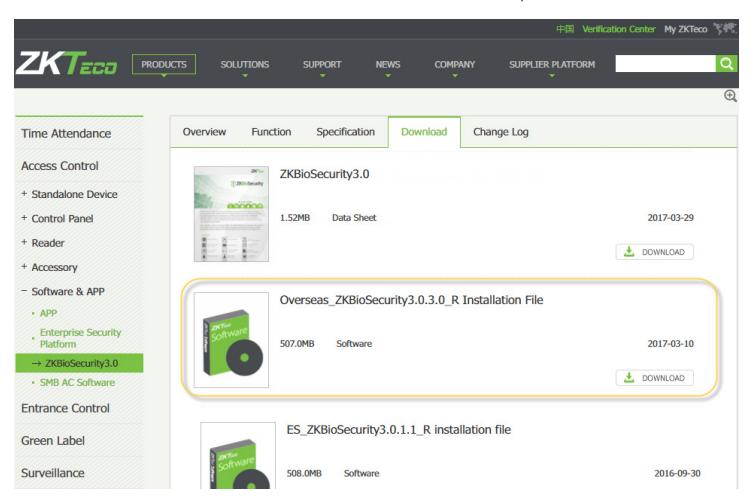
Task: Open the ZKBioSecurity3.0 data sheet thumbnail
Action: (231, 214)
